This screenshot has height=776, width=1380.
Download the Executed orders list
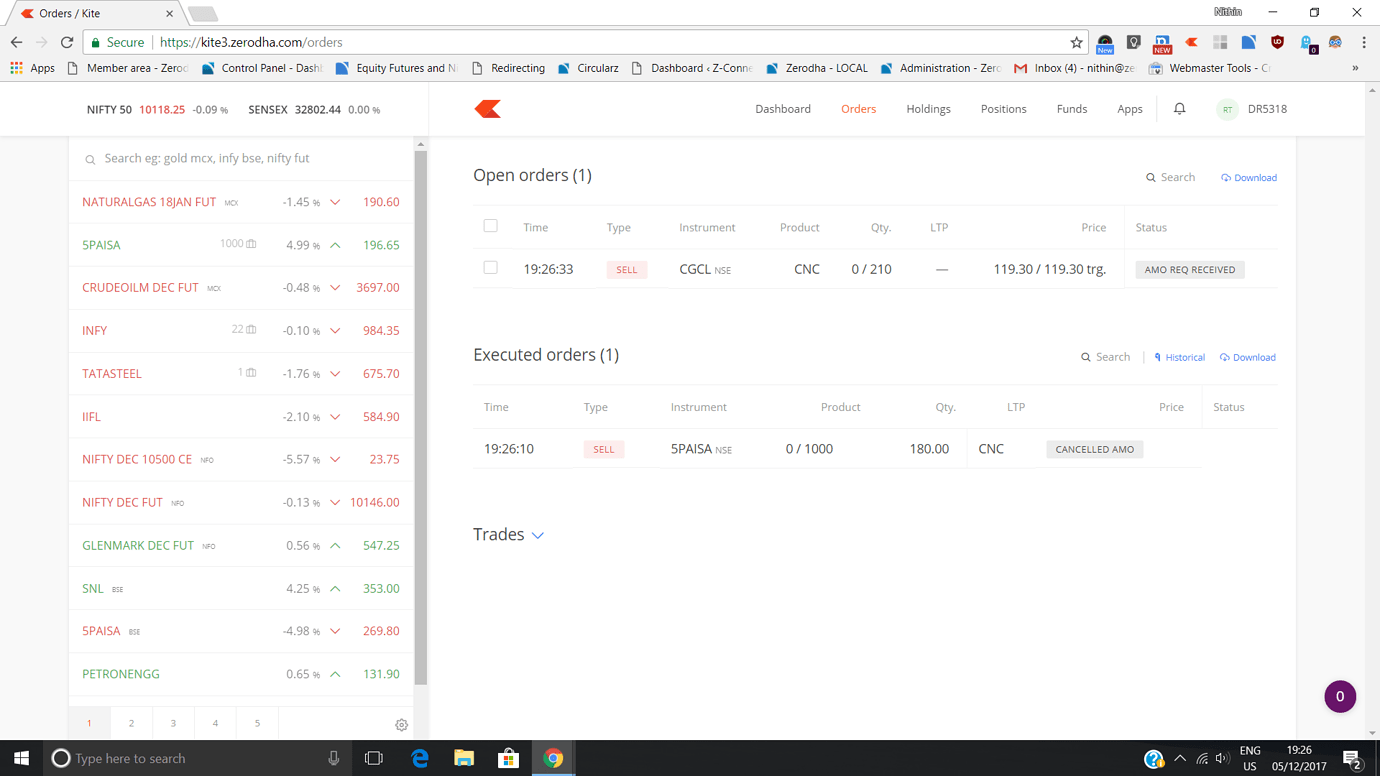pyautogui.click(x=1247, y=357)
